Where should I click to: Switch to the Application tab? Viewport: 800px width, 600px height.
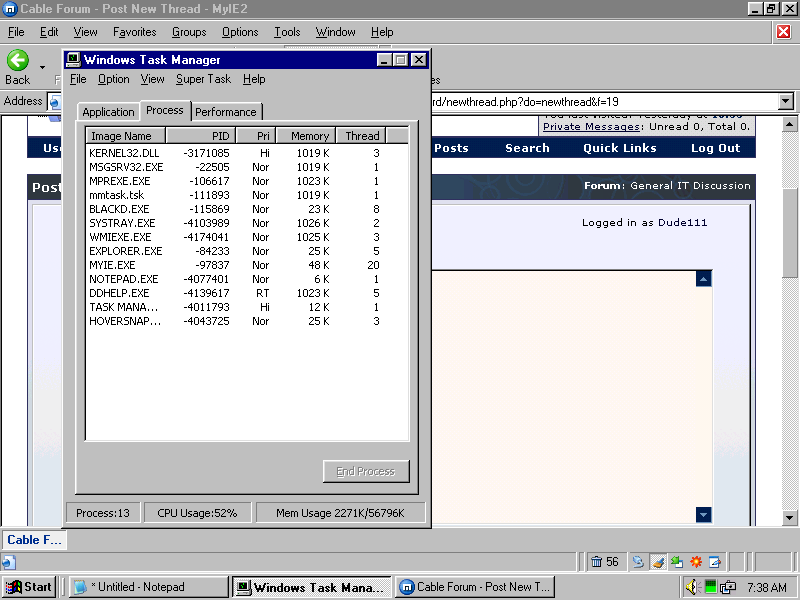[108, 112]
